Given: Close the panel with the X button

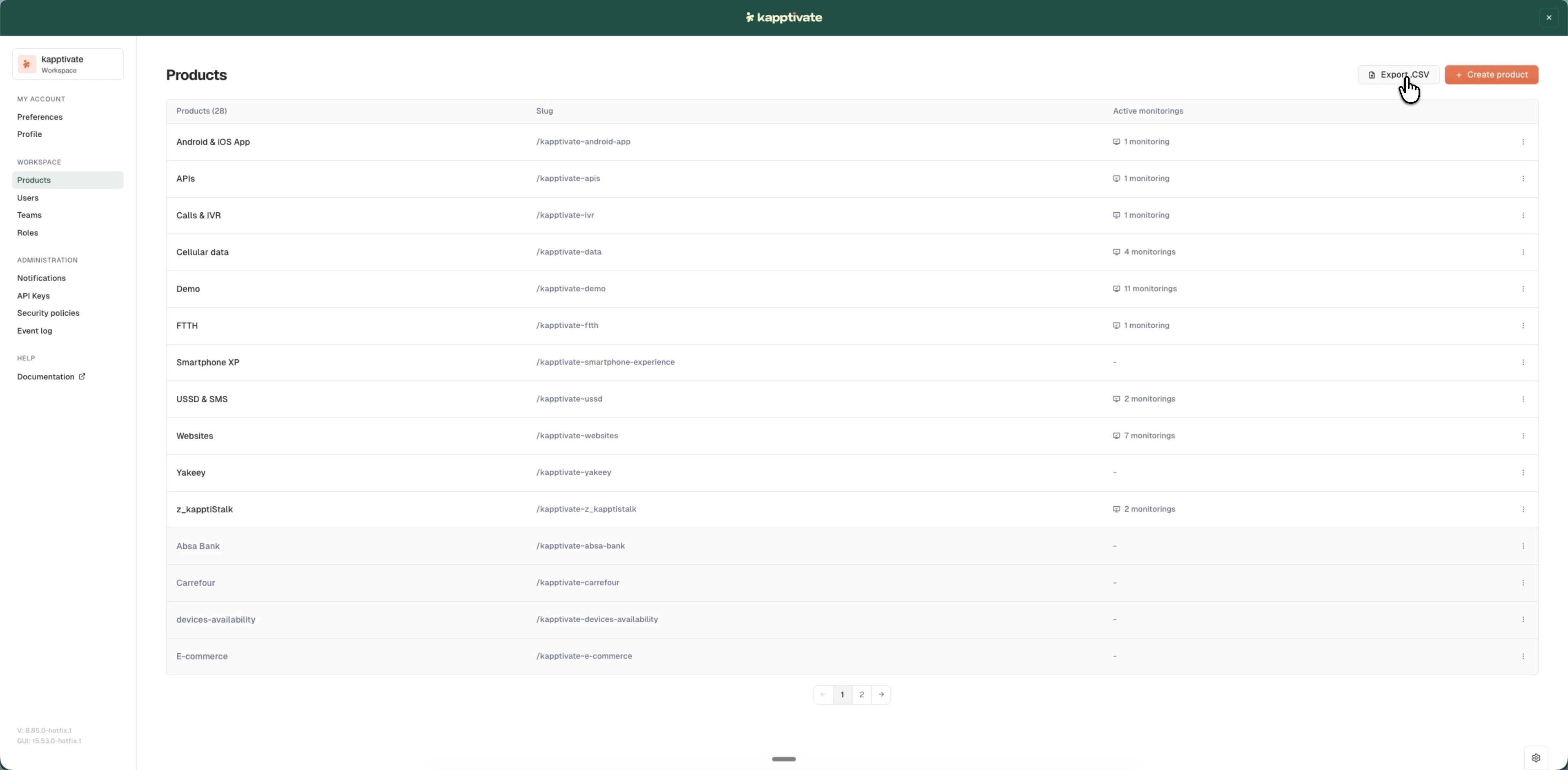Looking at the screenshot, I should point(1549,18).
